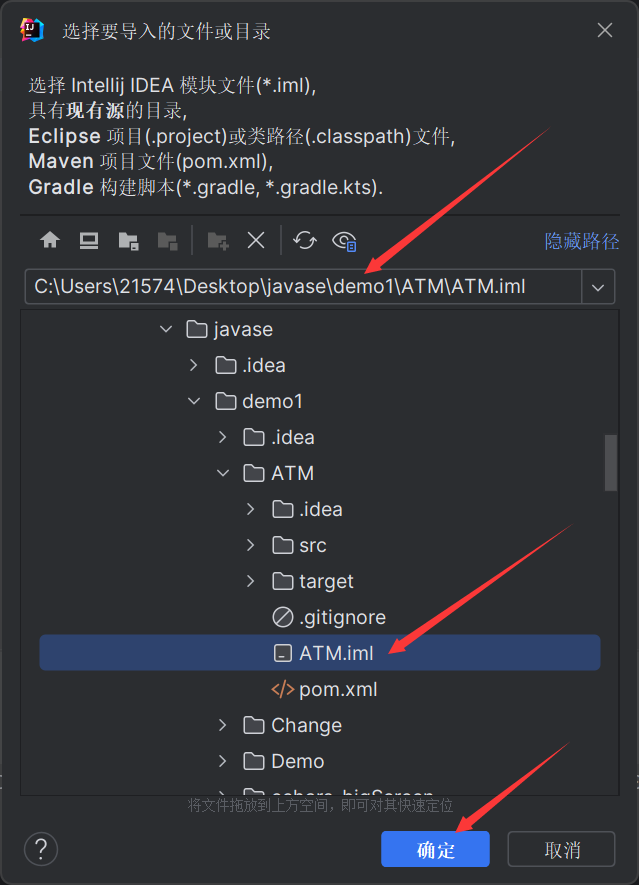Click the .gitignore ignore-file icon
This screenshot has width=639, height=885.
pos(283,617)
